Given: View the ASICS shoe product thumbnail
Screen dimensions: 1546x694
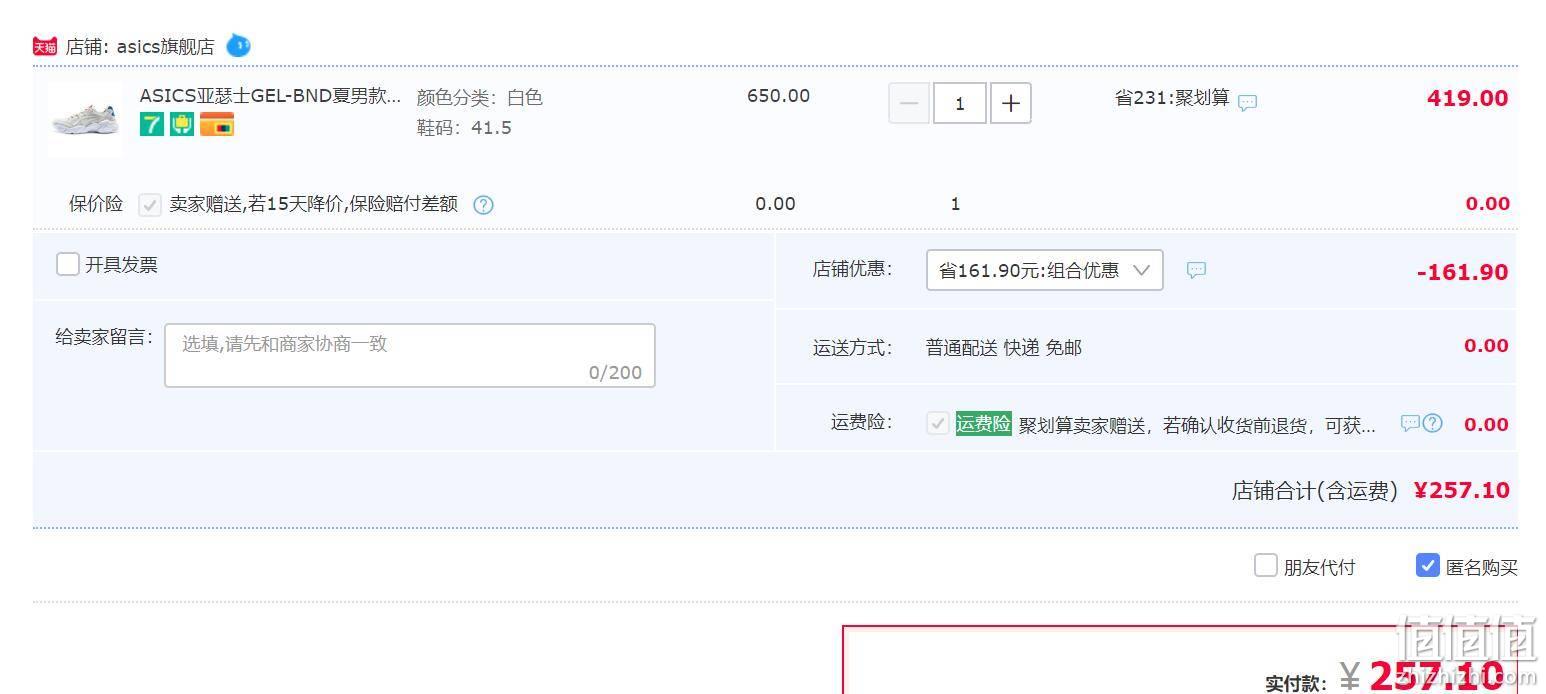Looking at the screenshot, I should pyautogui.click(x=85, y=120).
